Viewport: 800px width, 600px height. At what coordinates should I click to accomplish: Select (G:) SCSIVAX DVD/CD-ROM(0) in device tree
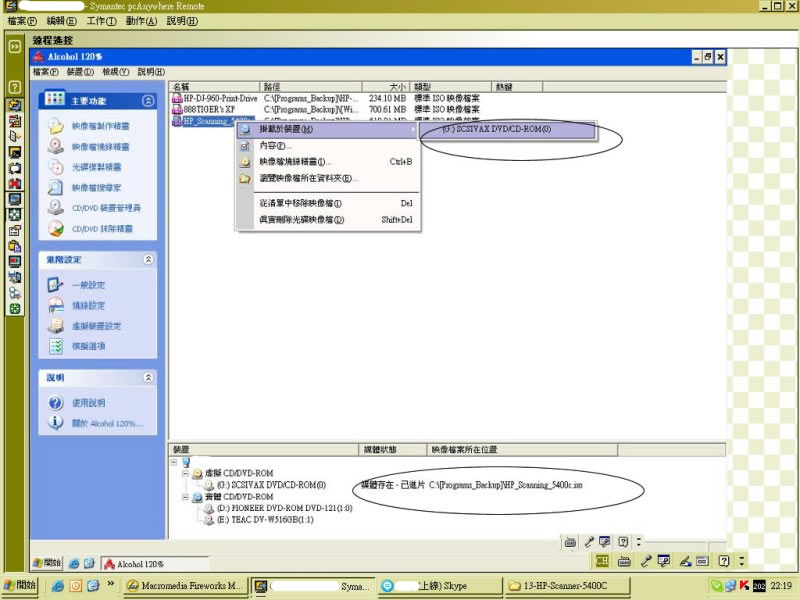271,485
